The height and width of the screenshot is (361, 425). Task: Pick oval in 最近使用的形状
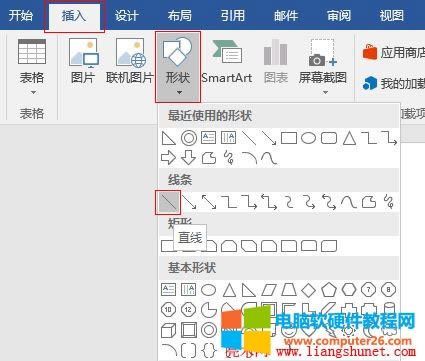(309, 138)
